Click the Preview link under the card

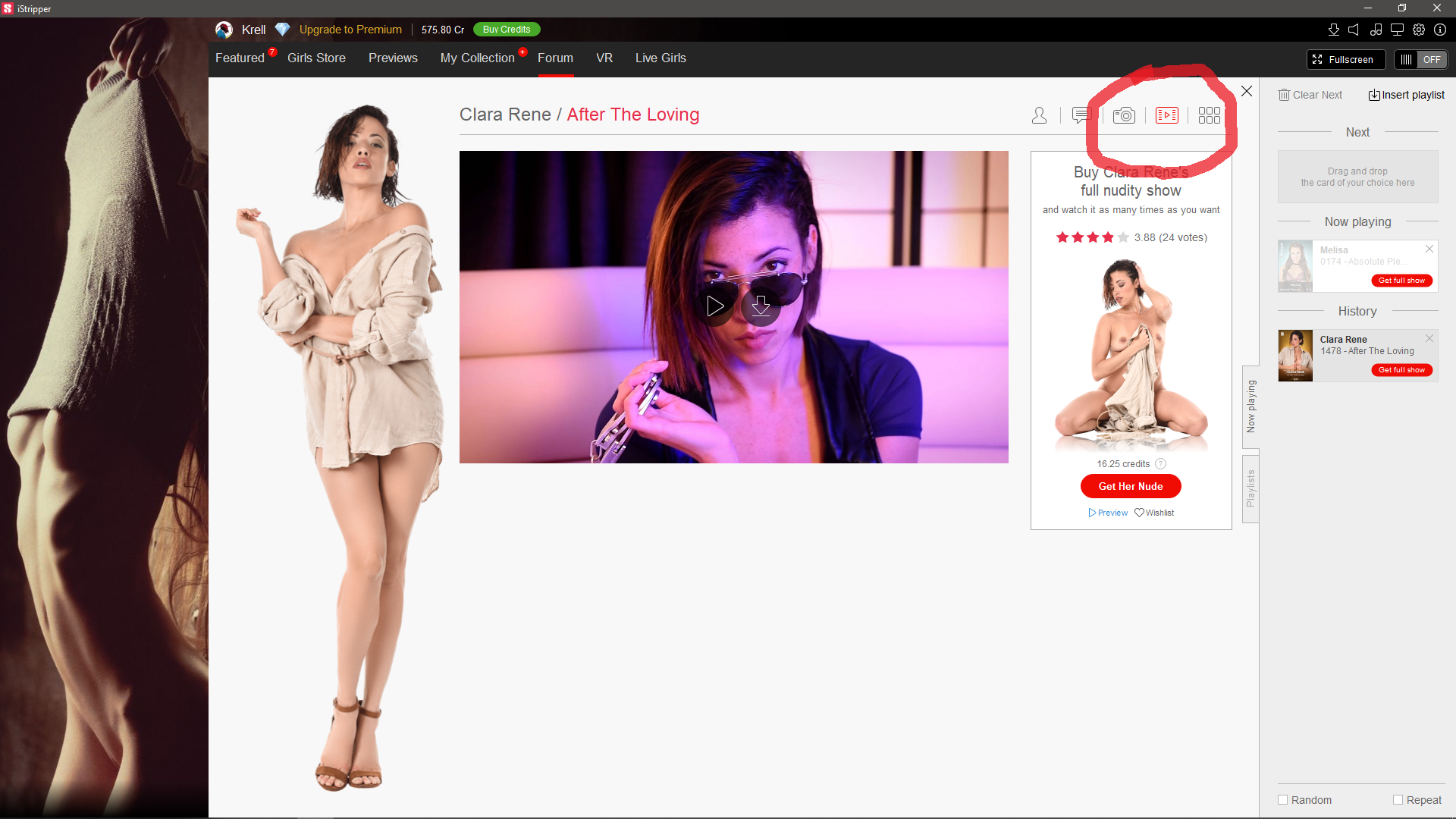(1108, 513)
